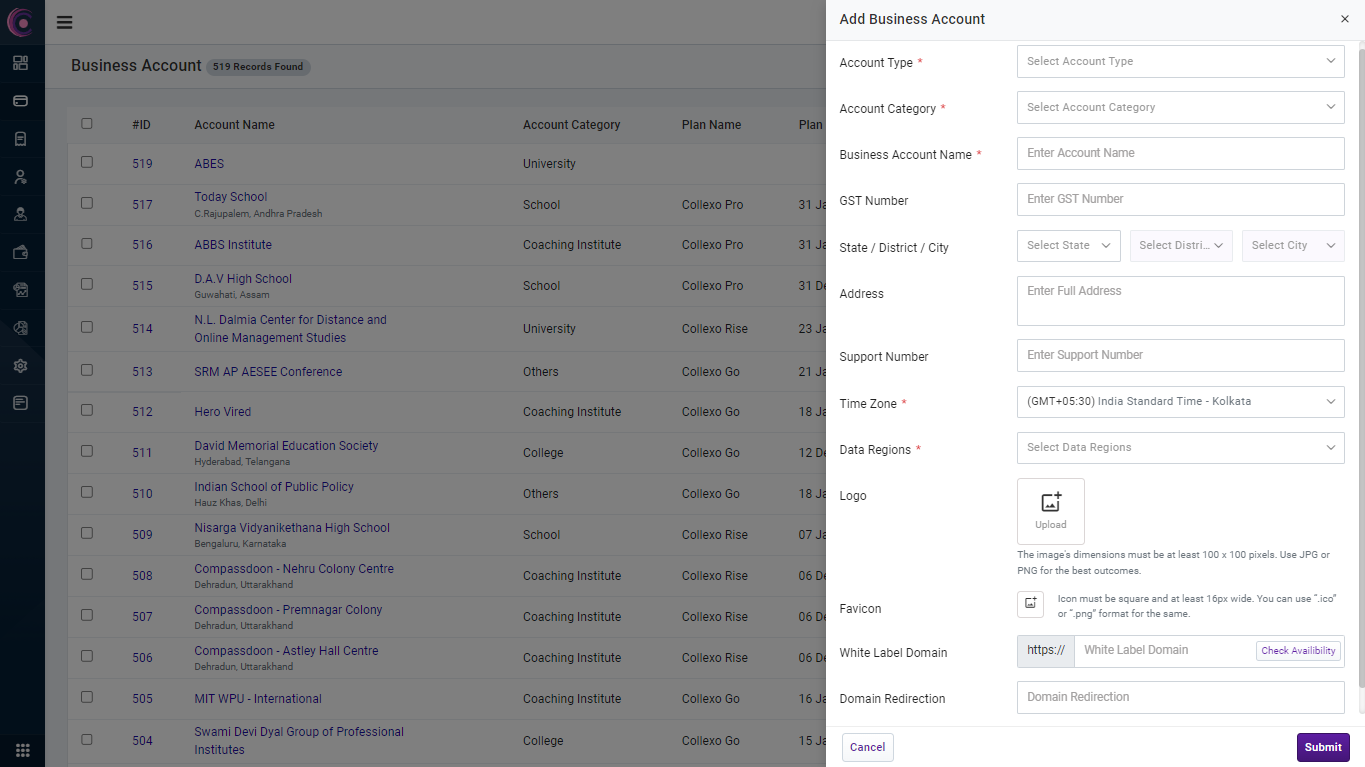Open the Select Data Regions dropdown
This screenshot has height=767, width=1365.
click(x=1180, y=448)
